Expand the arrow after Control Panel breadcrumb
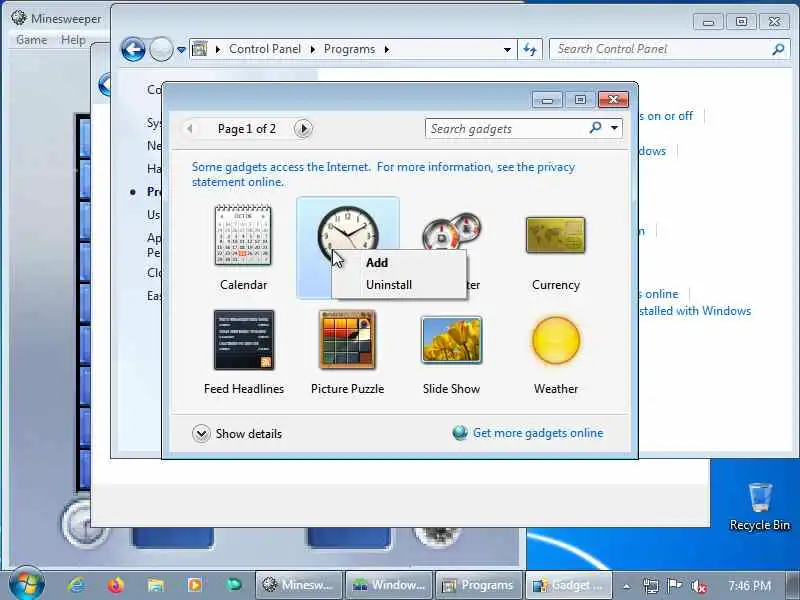800x600 pixels. pos(312,49)
